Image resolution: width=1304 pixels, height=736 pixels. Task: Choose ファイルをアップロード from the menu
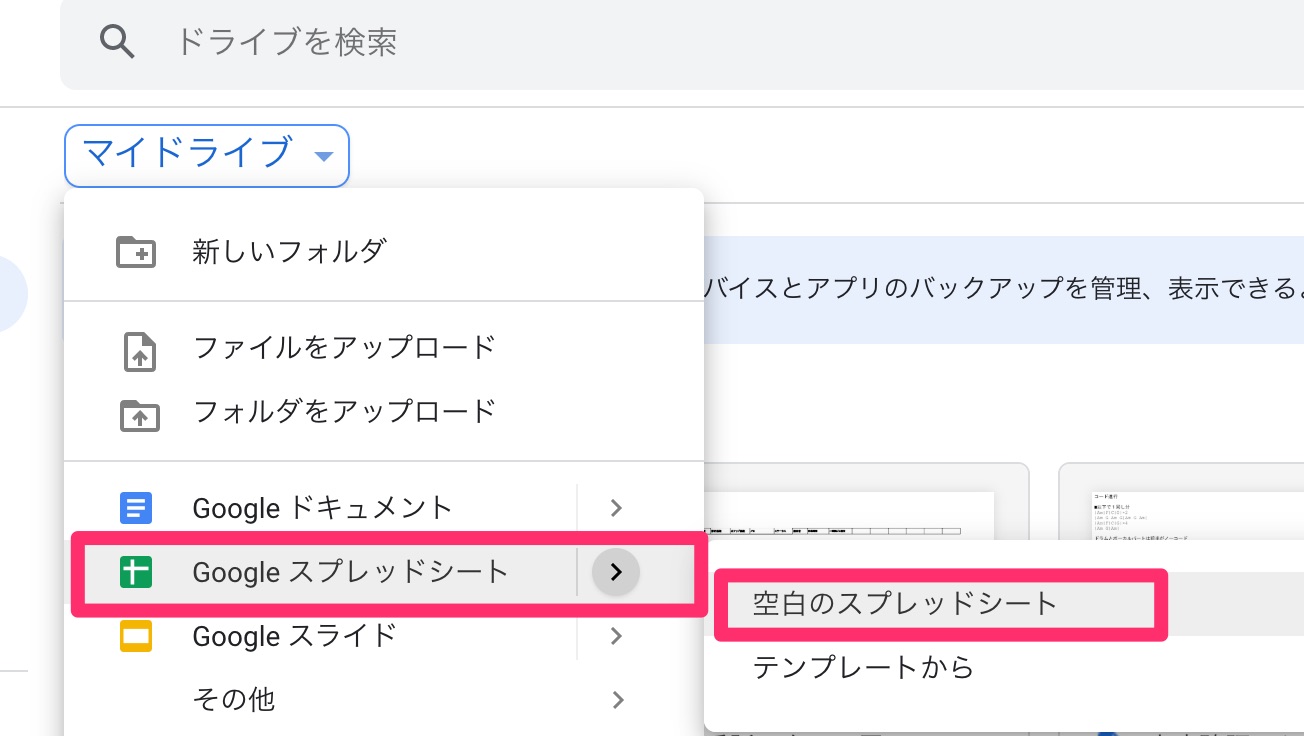(344, 348)
